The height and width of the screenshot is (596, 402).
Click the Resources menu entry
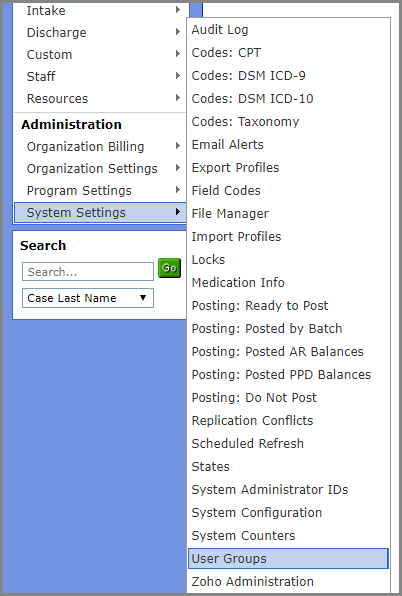100,99
